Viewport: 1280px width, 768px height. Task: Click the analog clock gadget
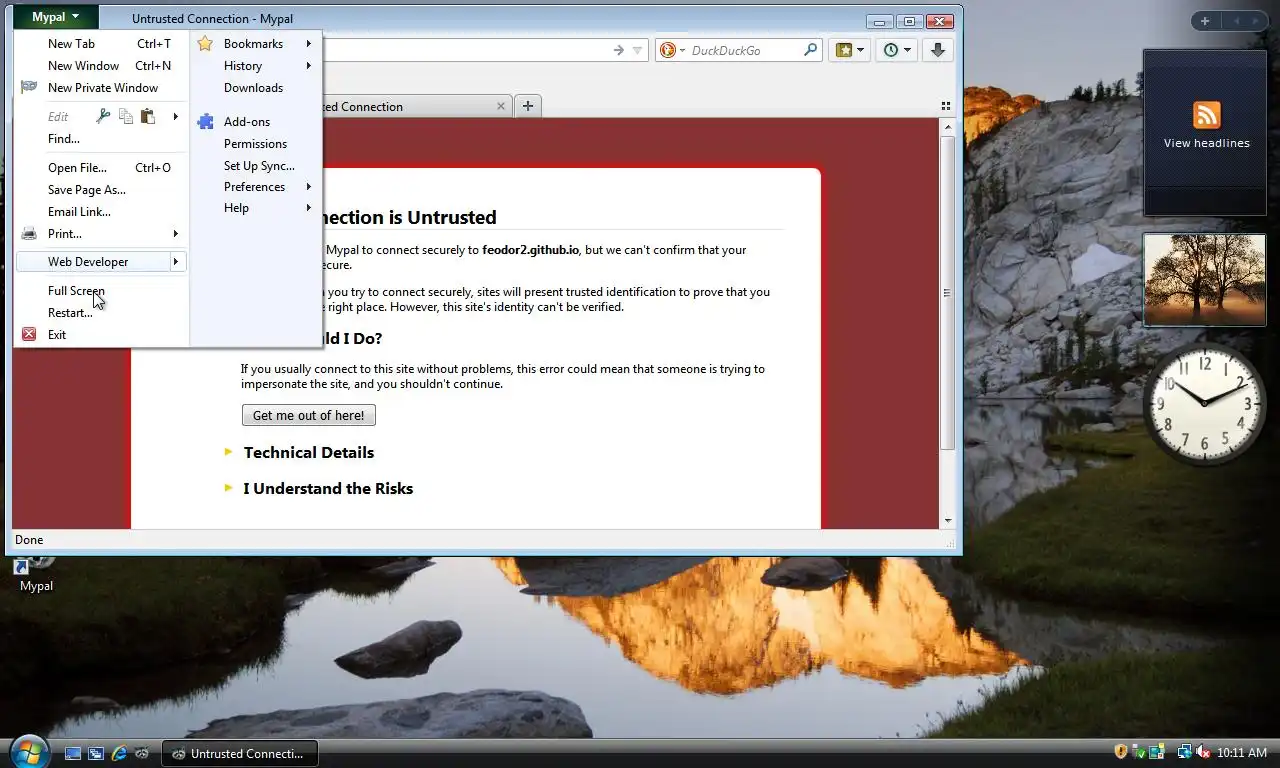(1204, 403)
